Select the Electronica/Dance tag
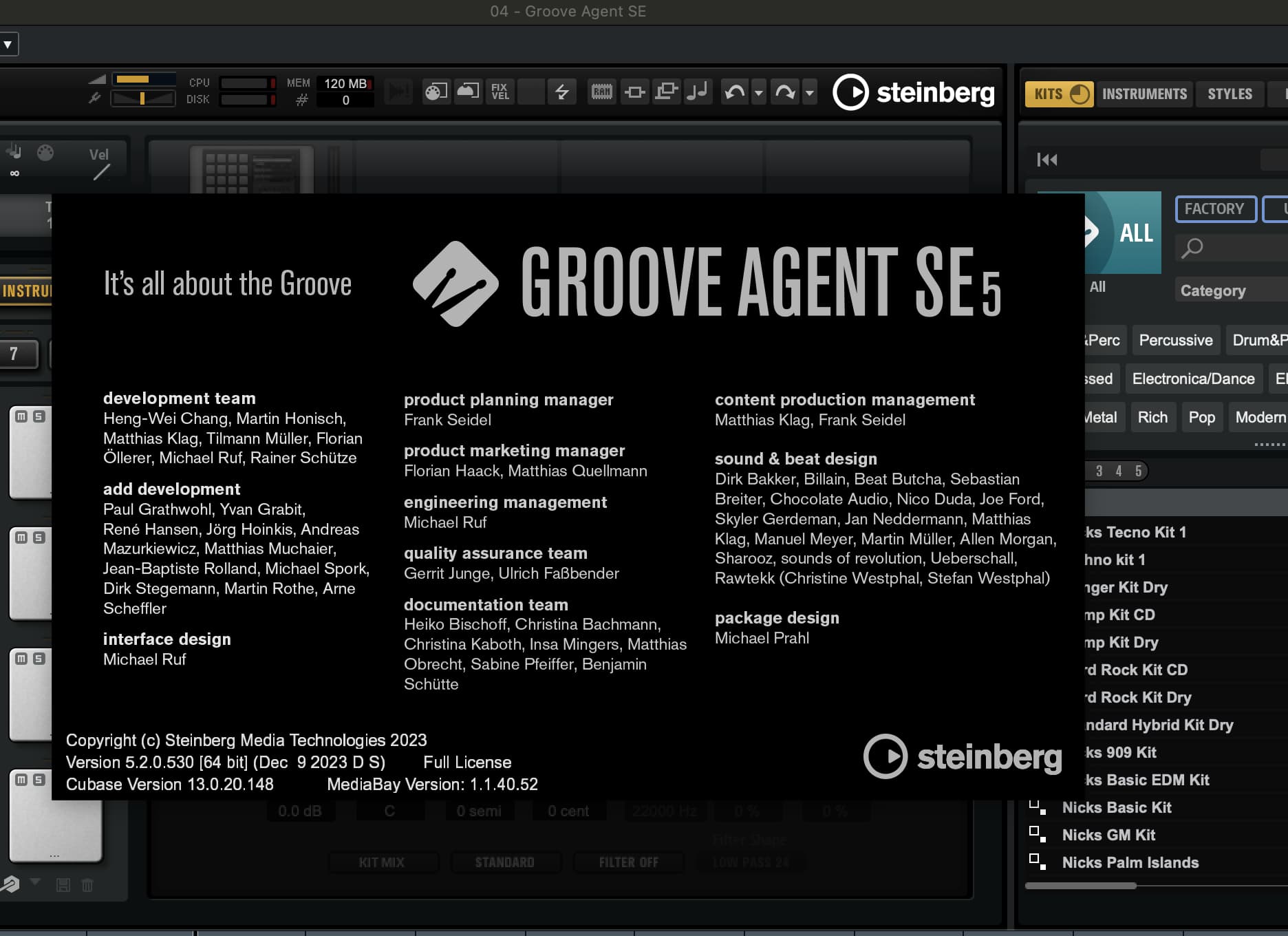The image size is (1288, 936). 1193,379
